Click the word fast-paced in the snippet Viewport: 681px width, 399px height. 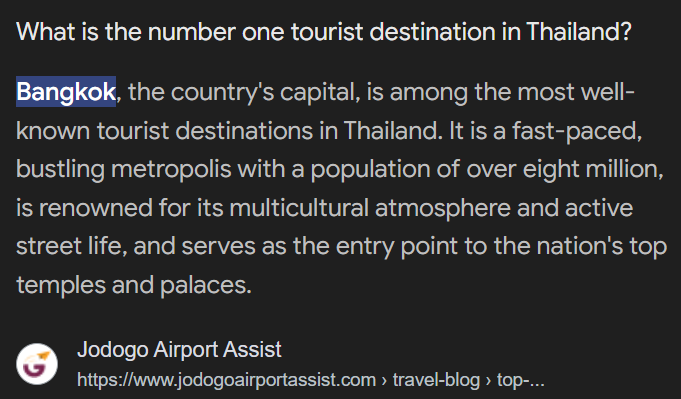click(577, 131)
